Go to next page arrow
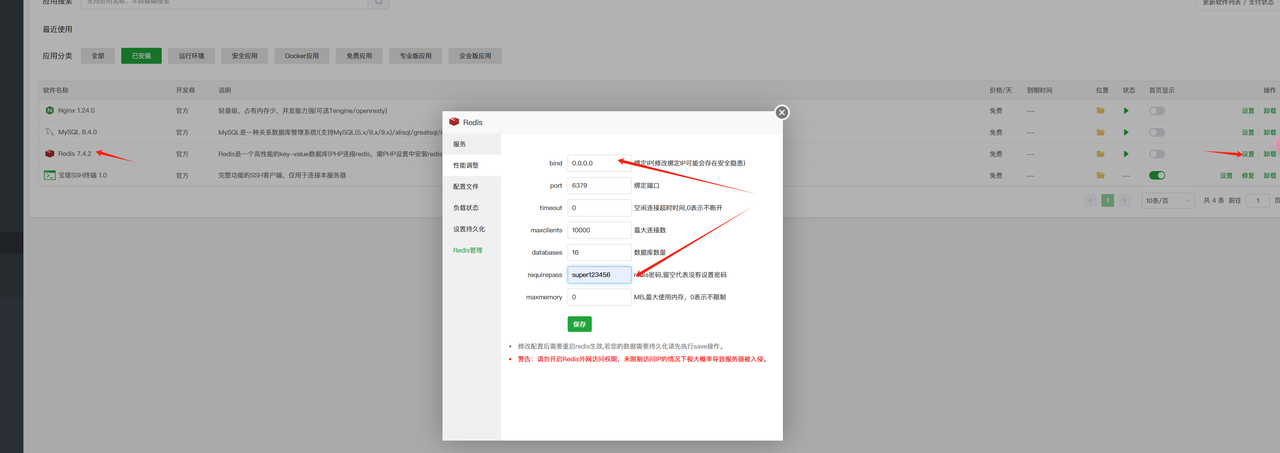Image resolution: width=1280 pixels, height=453 pixels. point(1123,200)
